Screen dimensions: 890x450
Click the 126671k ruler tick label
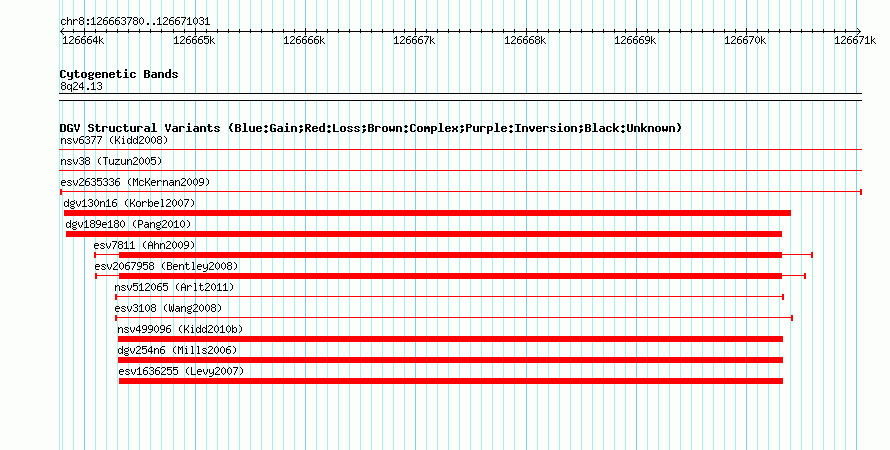tap(855, 40)
